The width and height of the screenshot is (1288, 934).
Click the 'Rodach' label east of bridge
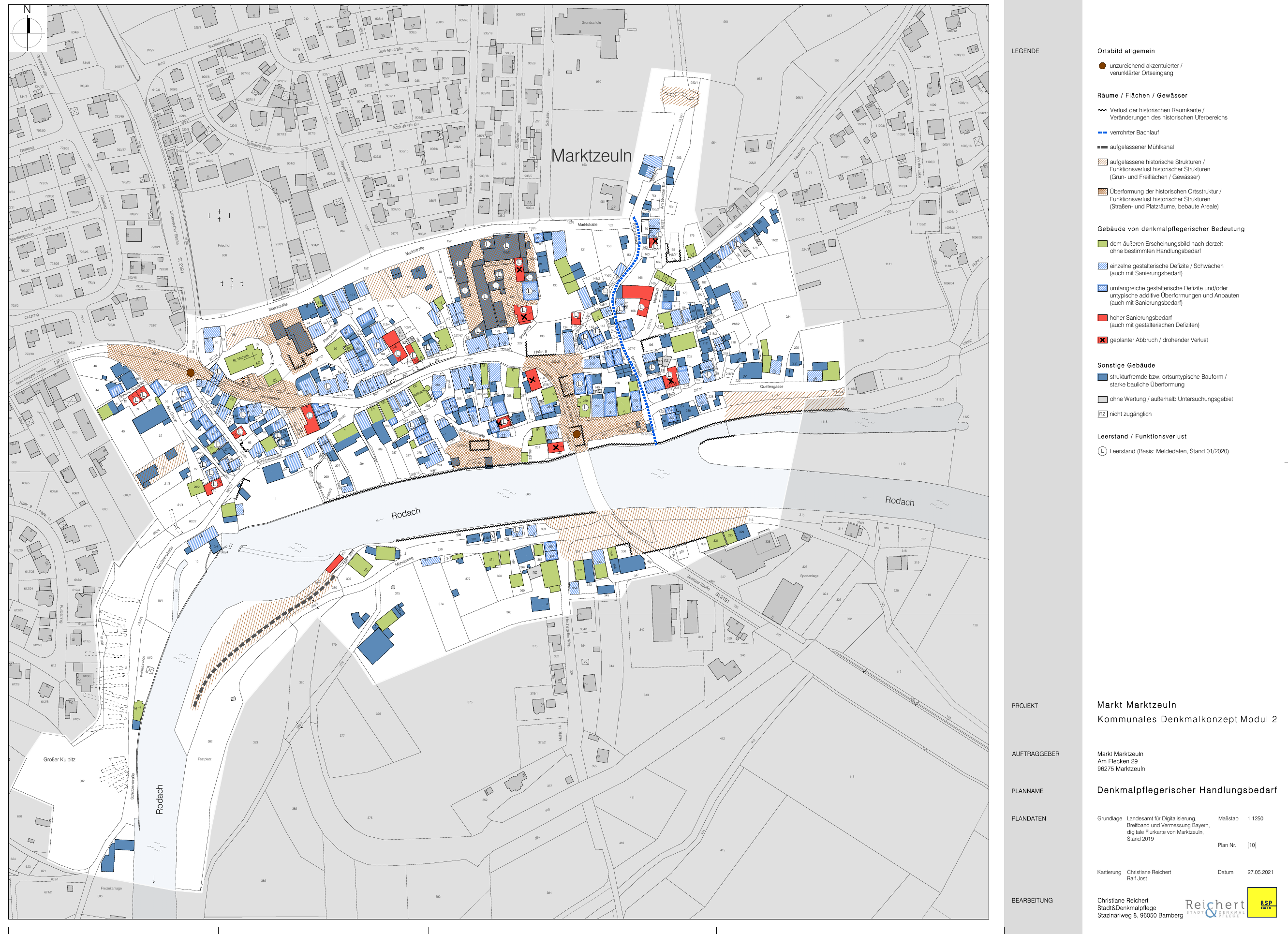click(x=900, y=502)
